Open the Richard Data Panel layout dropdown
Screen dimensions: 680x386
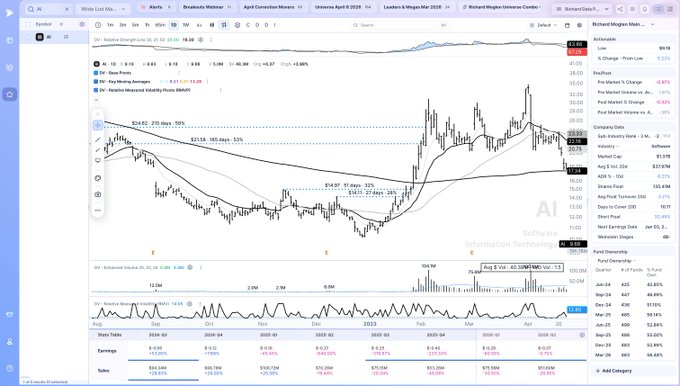tap(582, 9)
